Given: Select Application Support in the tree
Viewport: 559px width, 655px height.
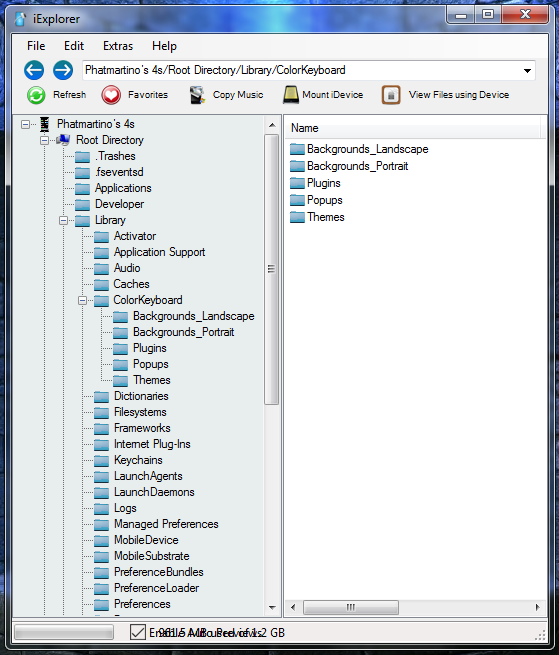Looking at the screenshot, I should [x=159, y=252].
